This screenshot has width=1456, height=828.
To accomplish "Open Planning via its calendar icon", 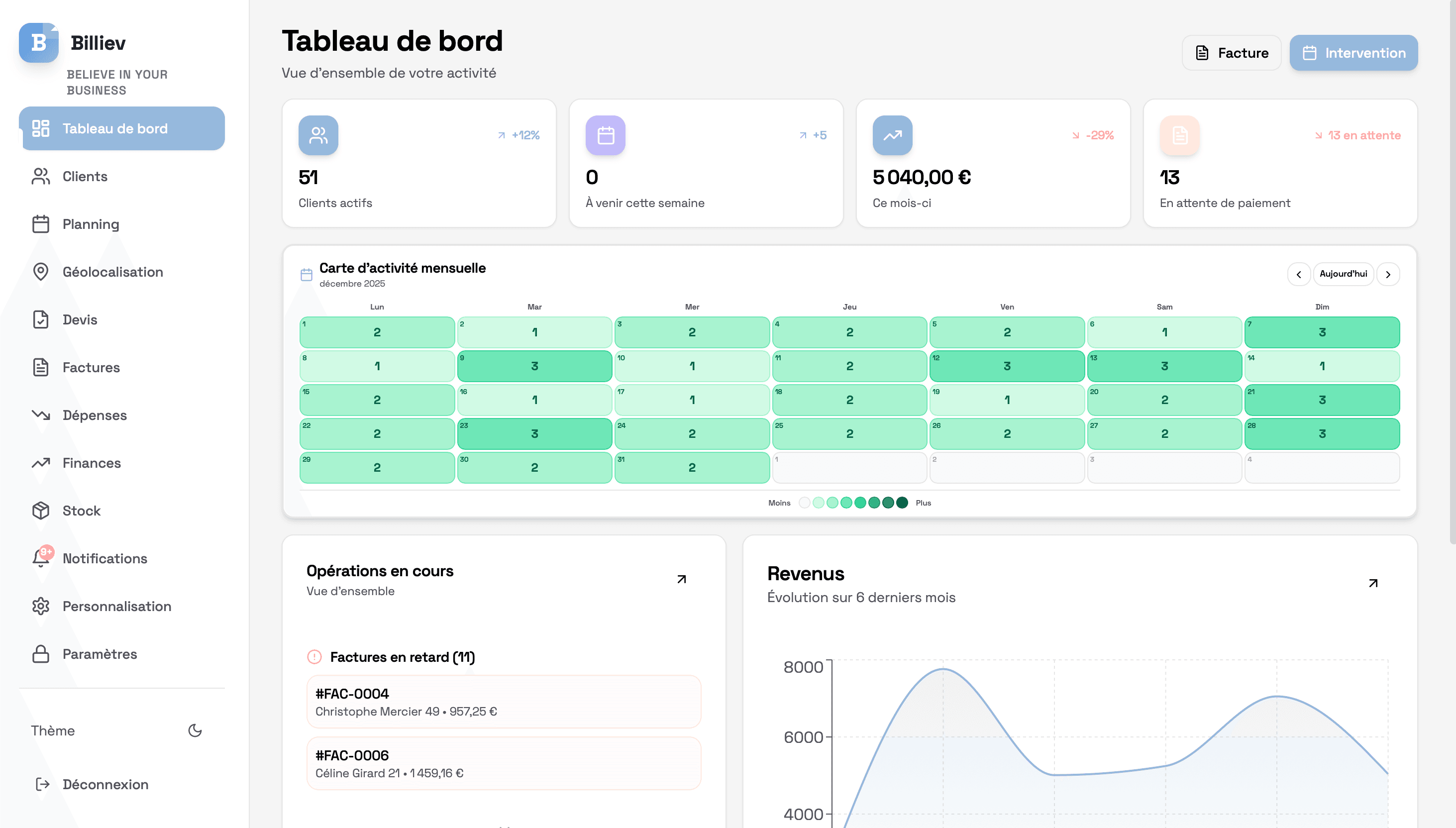I will [41, 224].
